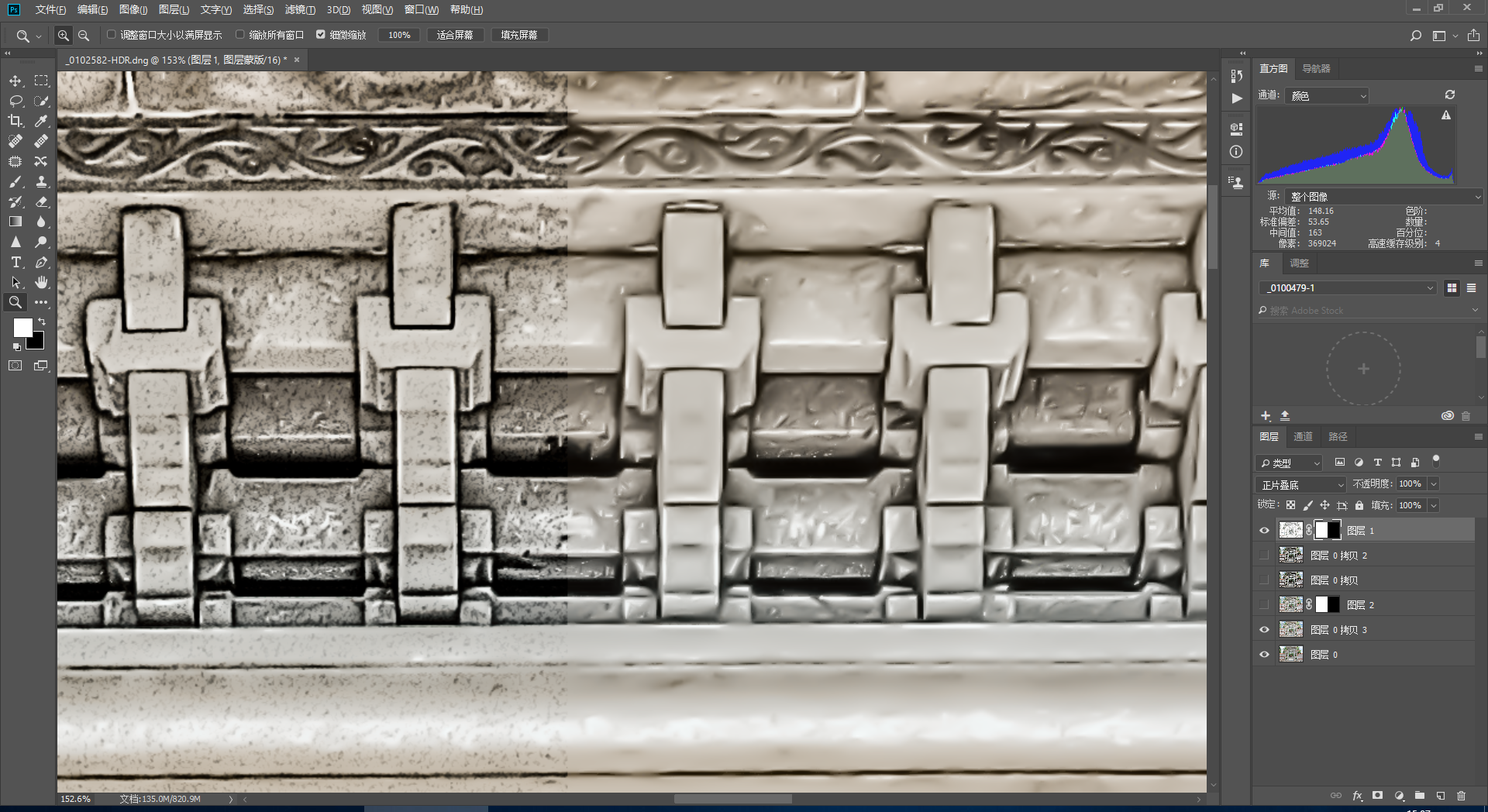Select the Patch tool

(15, 161)
